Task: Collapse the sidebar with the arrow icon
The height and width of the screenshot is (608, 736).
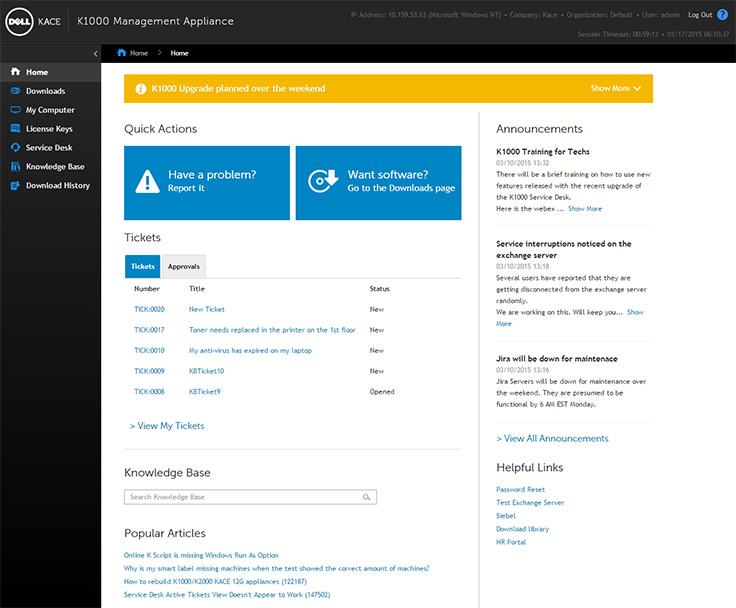Action: 95,54
